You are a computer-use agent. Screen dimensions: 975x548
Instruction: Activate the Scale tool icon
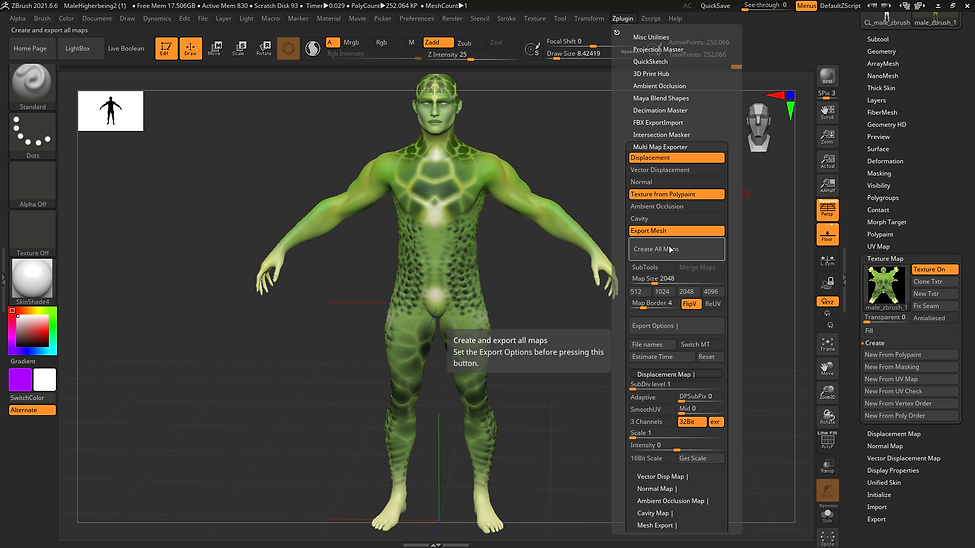tap(239, 49)
